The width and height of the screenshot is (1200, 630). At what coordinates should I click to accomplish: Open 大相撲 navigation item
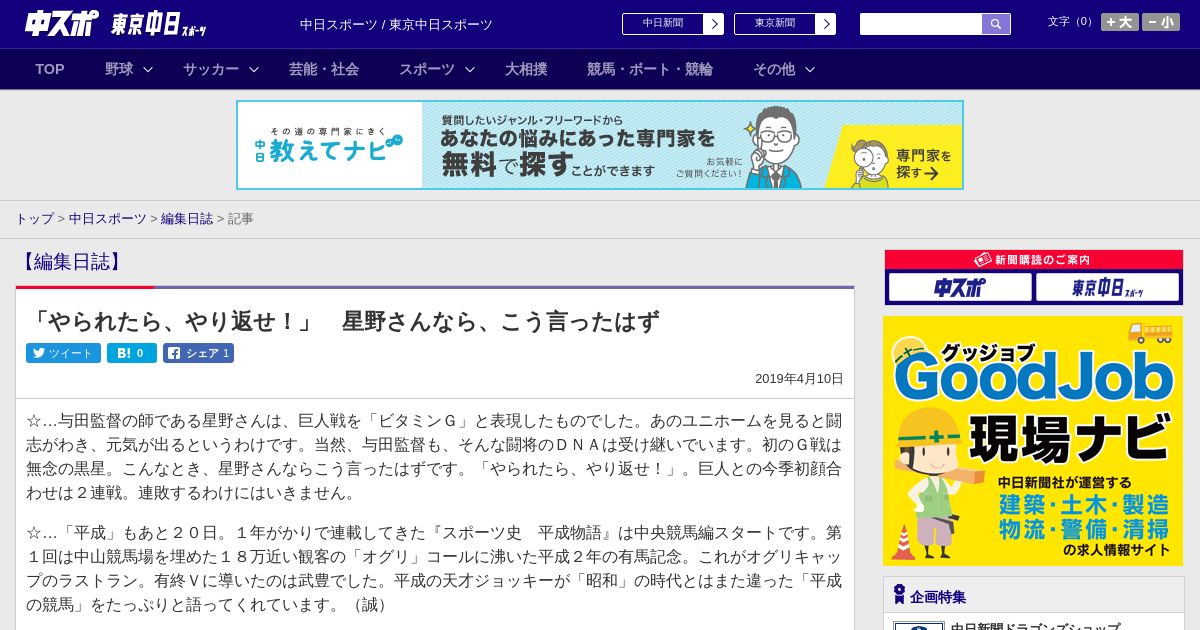click(x=526, y=69)
